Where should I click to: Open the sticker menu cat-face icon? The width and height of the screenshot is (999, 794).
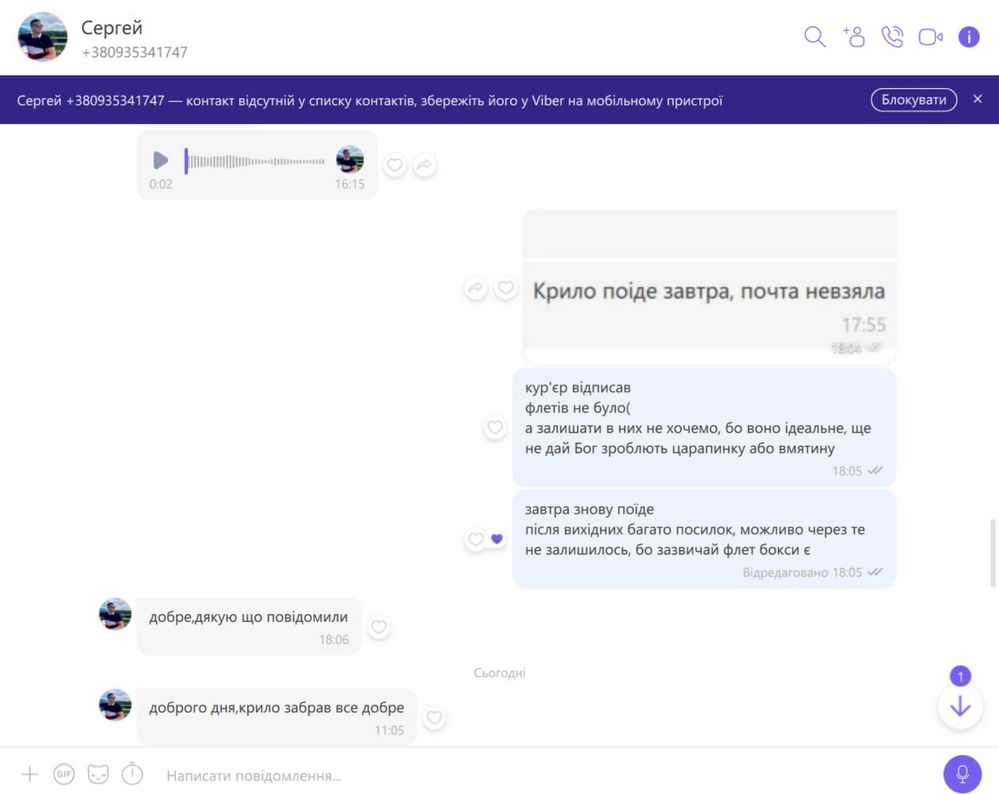pyautogui.click(x=98, y=774)
